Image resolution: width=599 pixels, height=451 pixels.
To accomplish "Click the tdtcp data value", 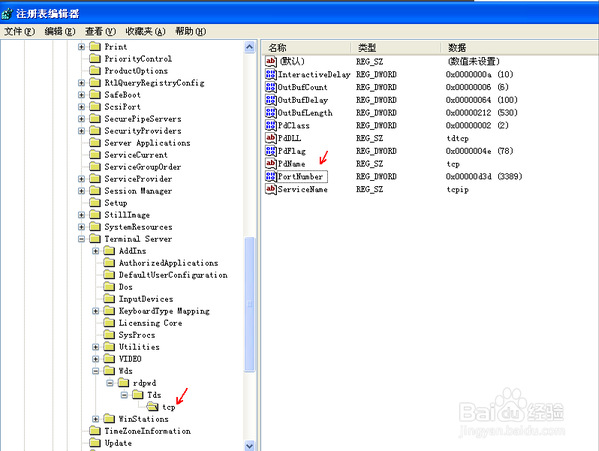I will (x=457, y=138).
